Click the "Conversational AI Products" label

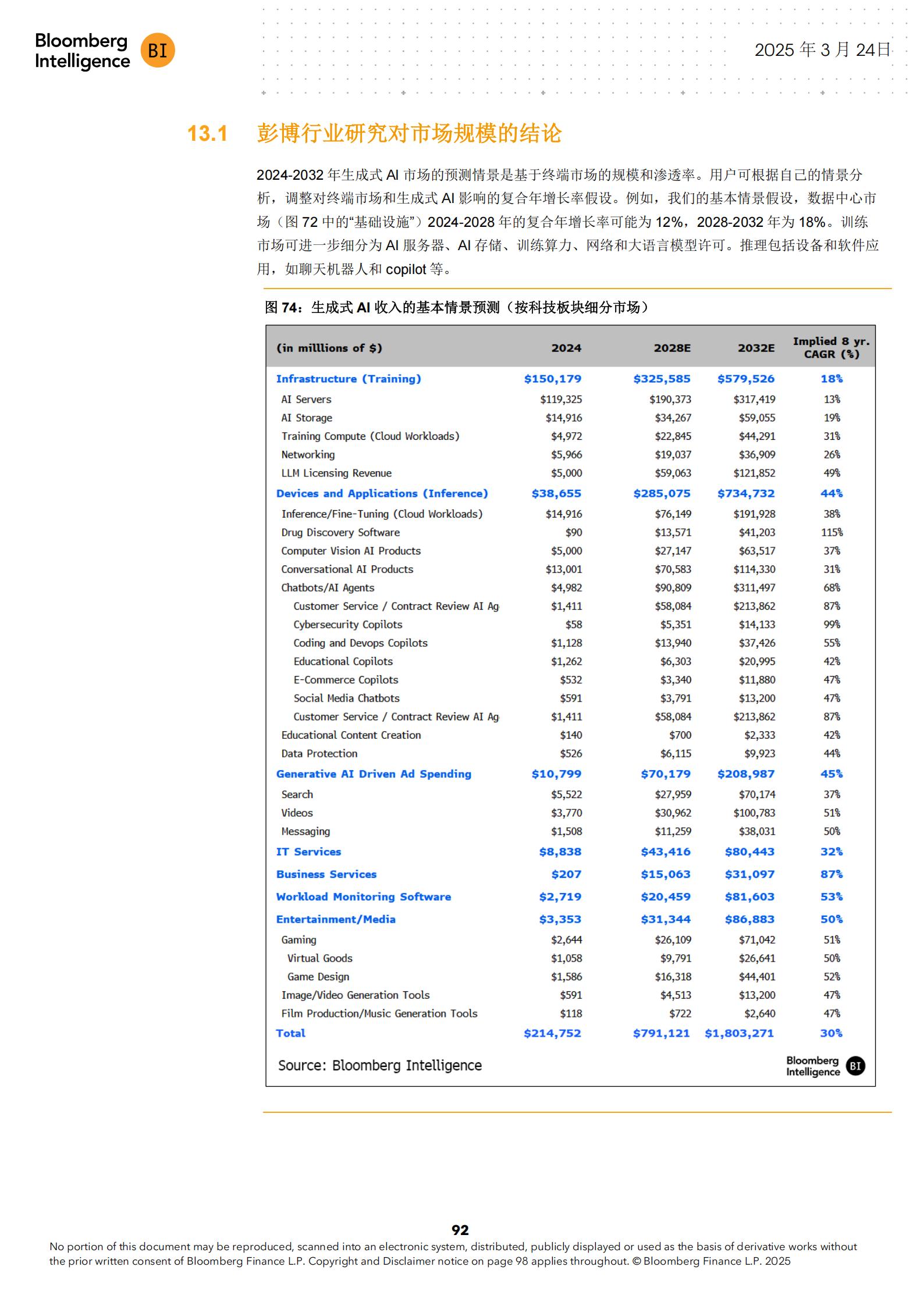pos(347,570)
